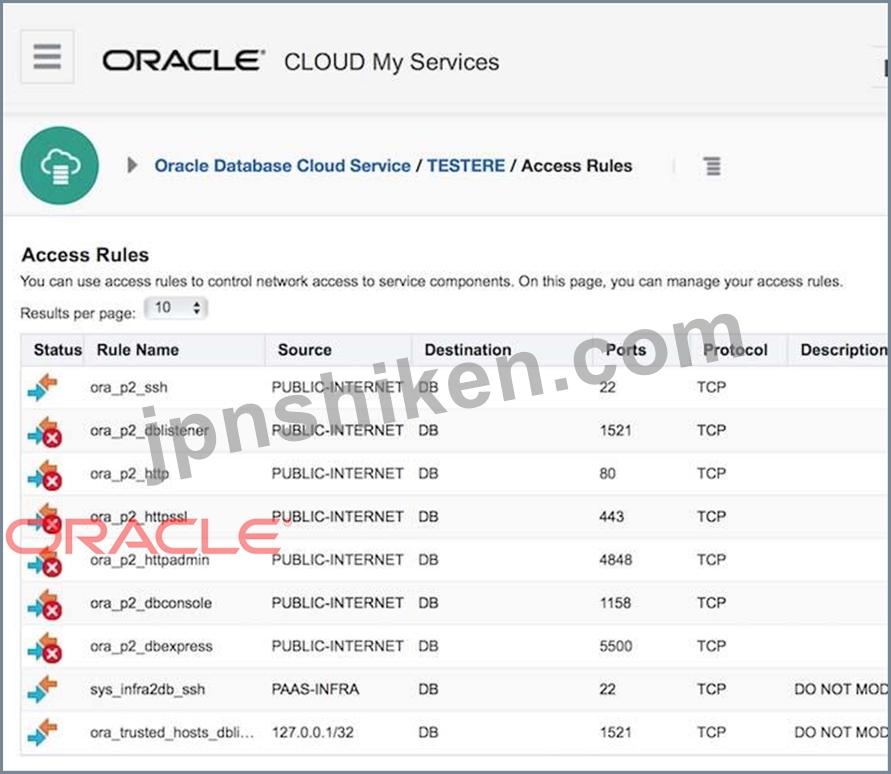Screen dimensions: 891x774
Task: Click the Database Cloud Service round icon
Action: point(60,165)
